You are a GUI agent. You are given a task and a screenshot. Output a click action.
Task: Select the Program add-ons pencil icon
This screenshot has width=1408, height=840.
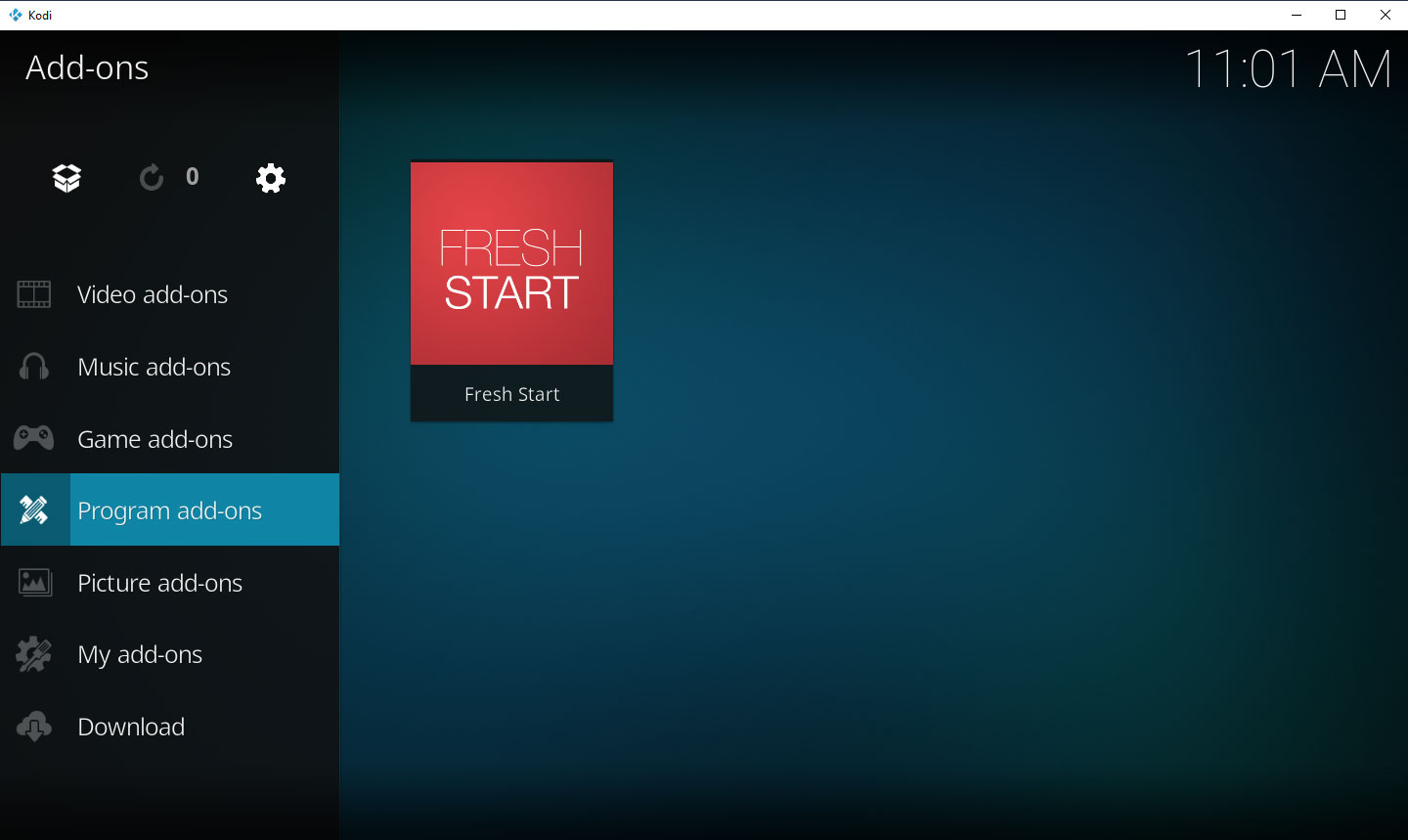click(34, 509)
